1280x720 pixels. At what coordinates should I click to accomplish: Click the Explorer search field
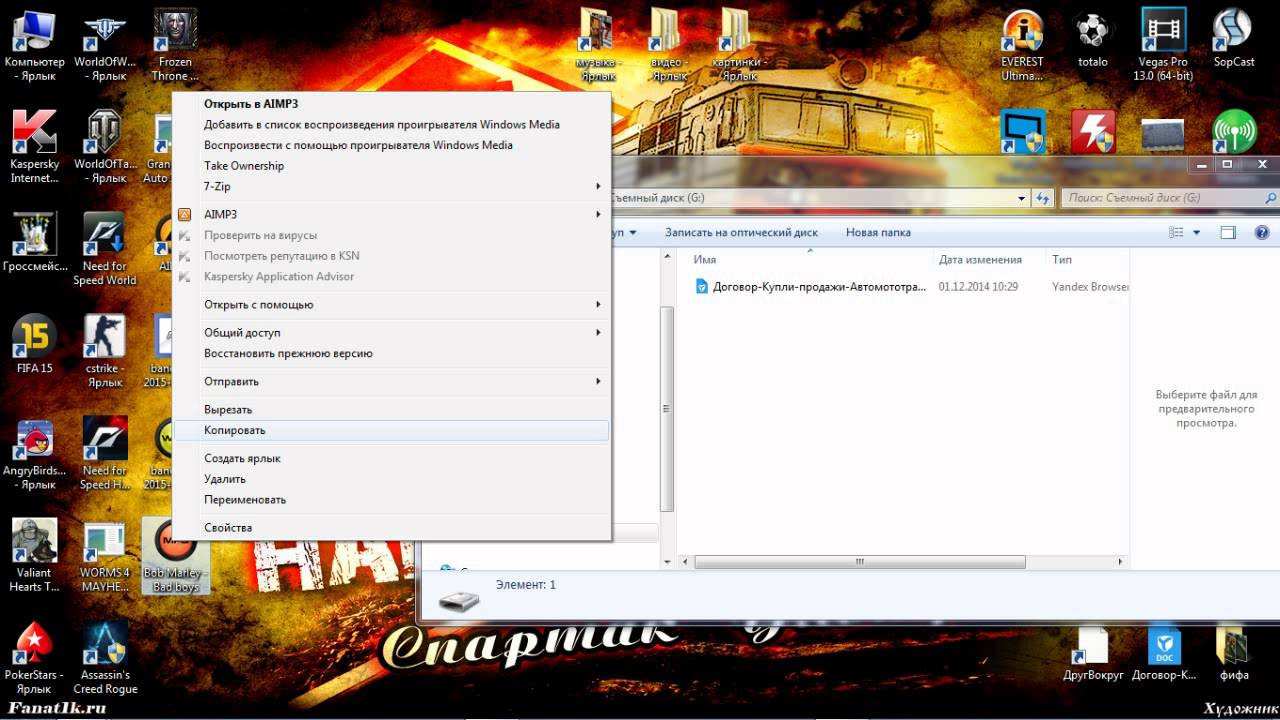coord(1169,198)
